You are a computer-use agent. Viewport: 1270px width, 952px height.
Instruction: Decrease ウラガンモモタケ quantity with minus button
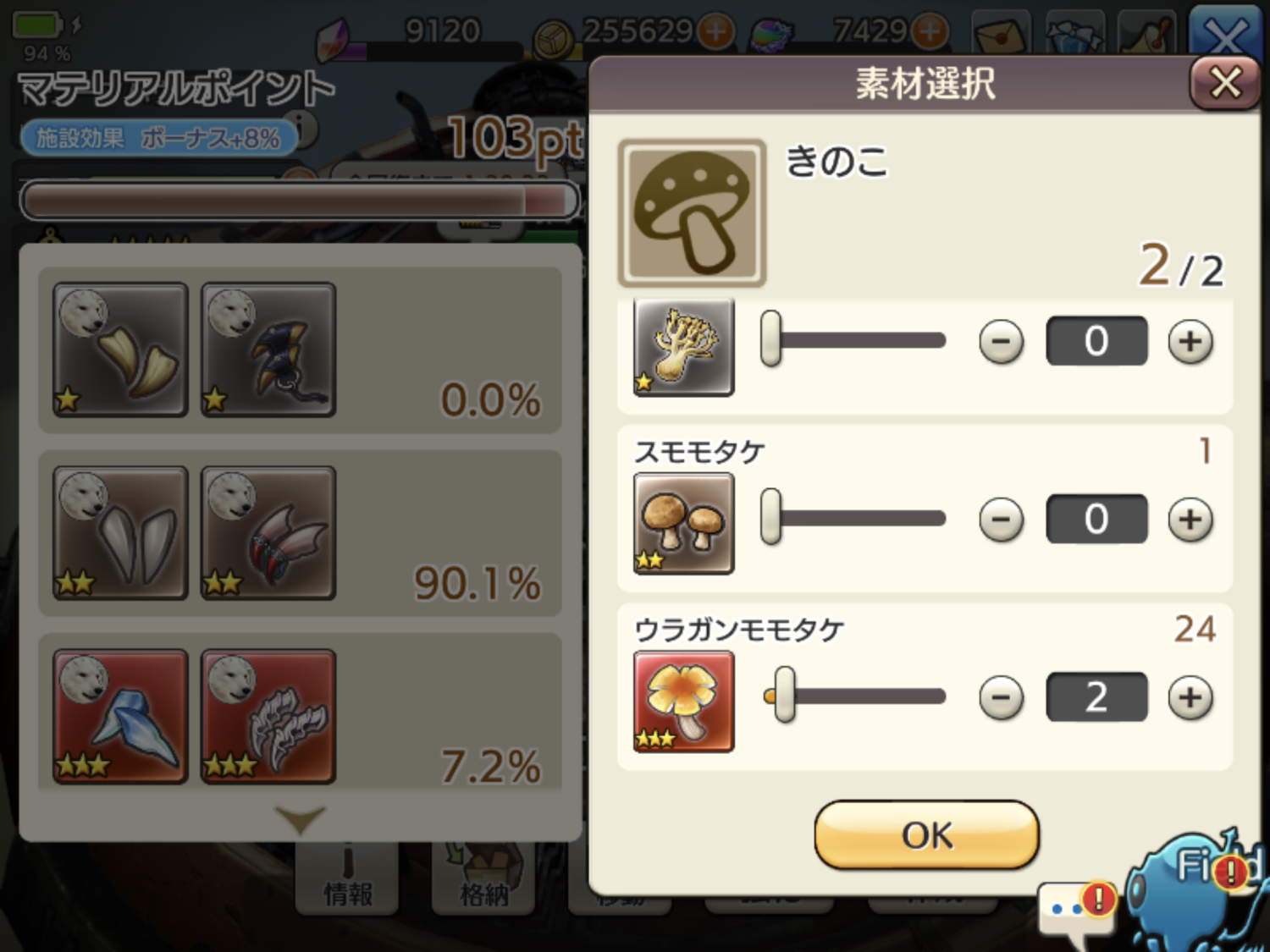(1002, 697)
